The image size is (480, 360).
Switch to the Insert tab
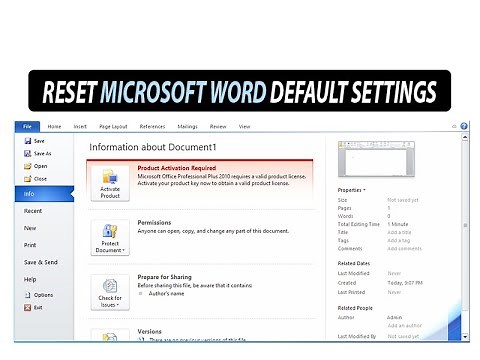coord(80,127)
